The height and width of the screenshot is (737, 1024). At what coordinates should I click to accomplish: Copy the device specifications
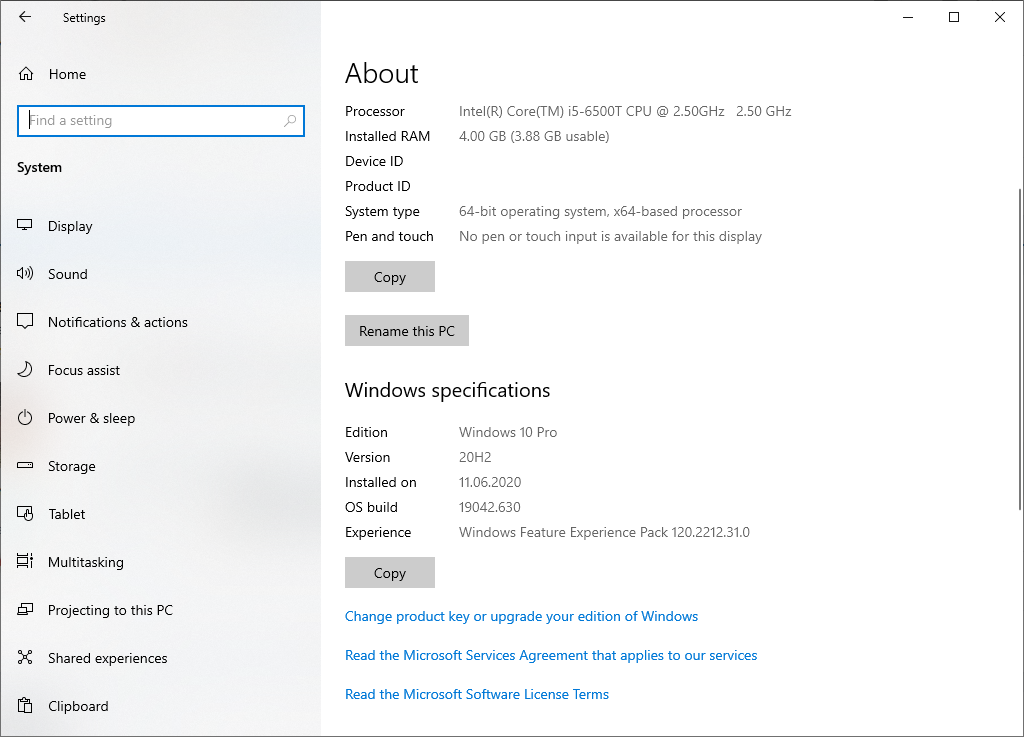click(x=390, y=277)
